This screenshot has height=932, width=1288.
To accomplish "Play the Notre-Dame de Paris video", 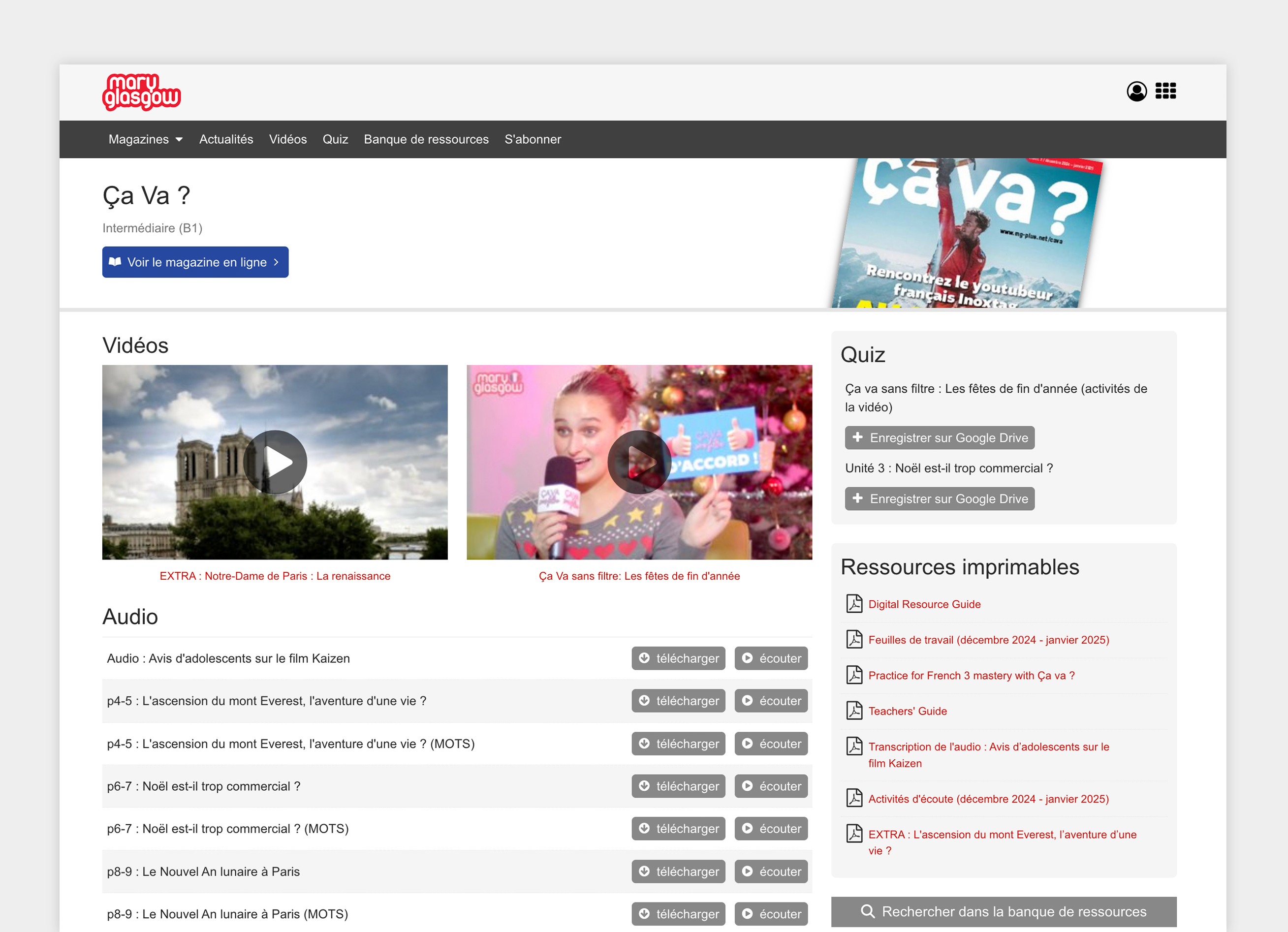I will pyautogui.click(x=275, y=462).
